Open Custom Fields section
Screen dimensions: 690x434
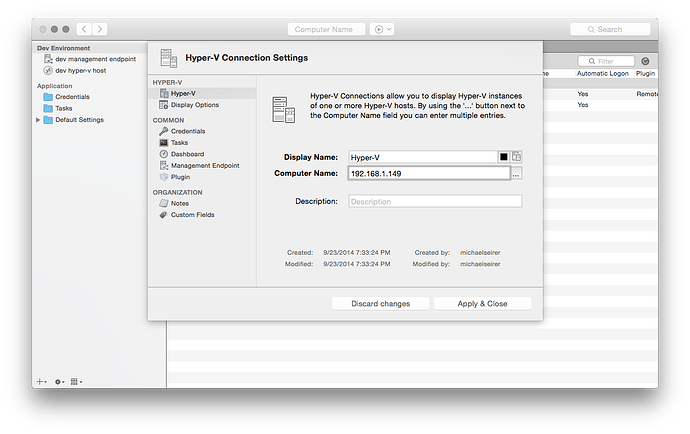point(192,214)
